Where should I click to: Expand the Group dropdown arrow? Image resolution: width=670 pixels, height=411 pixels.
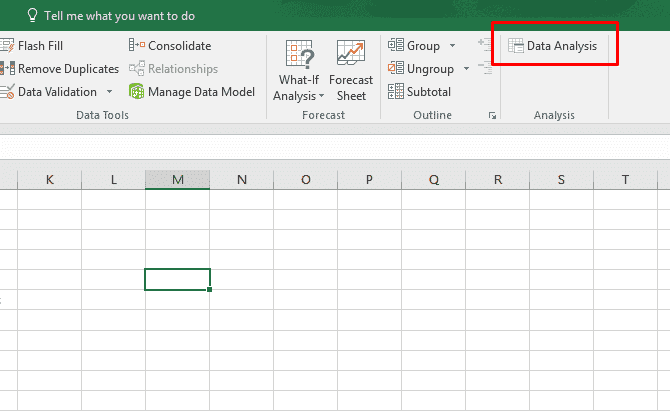pyautogui.click(x=452, y=45)
